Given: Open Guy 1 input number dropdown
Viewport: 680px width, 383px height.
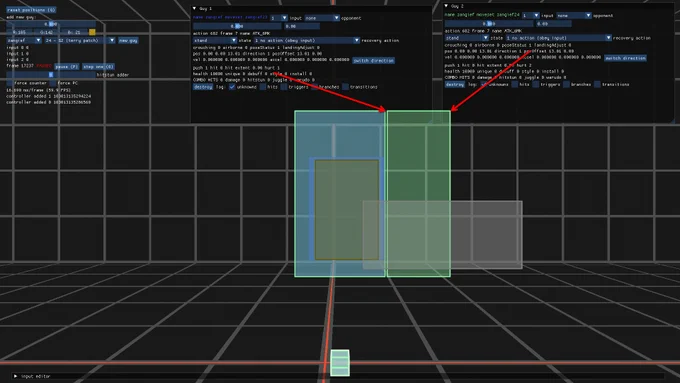Looking at the screenshot, I should 279,18.
